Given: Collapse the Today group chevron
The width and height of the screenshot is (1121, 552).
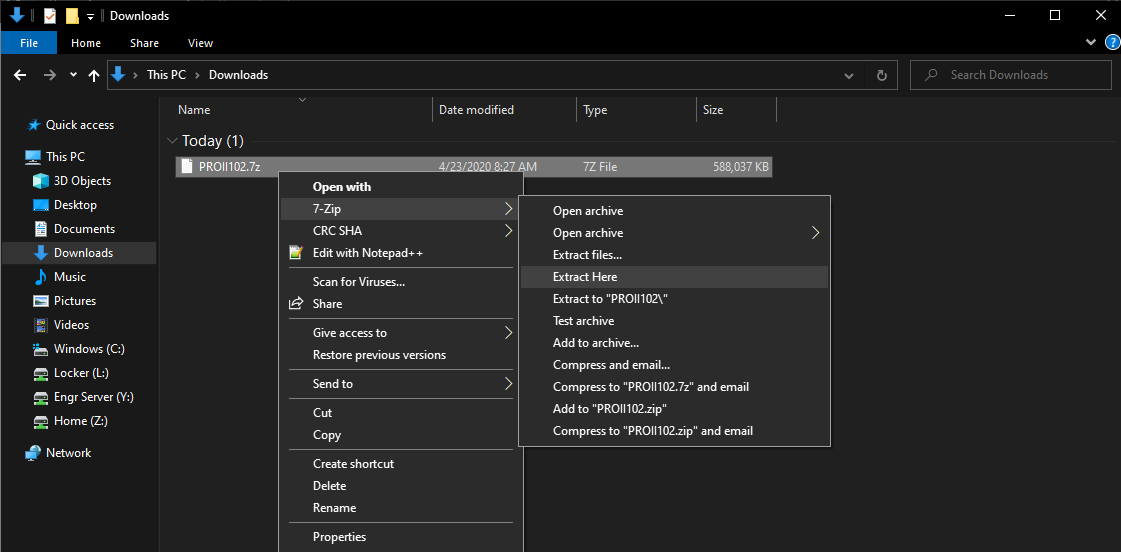Looking at the screenshot, I should pyautogui.click(x=172, y=141).
